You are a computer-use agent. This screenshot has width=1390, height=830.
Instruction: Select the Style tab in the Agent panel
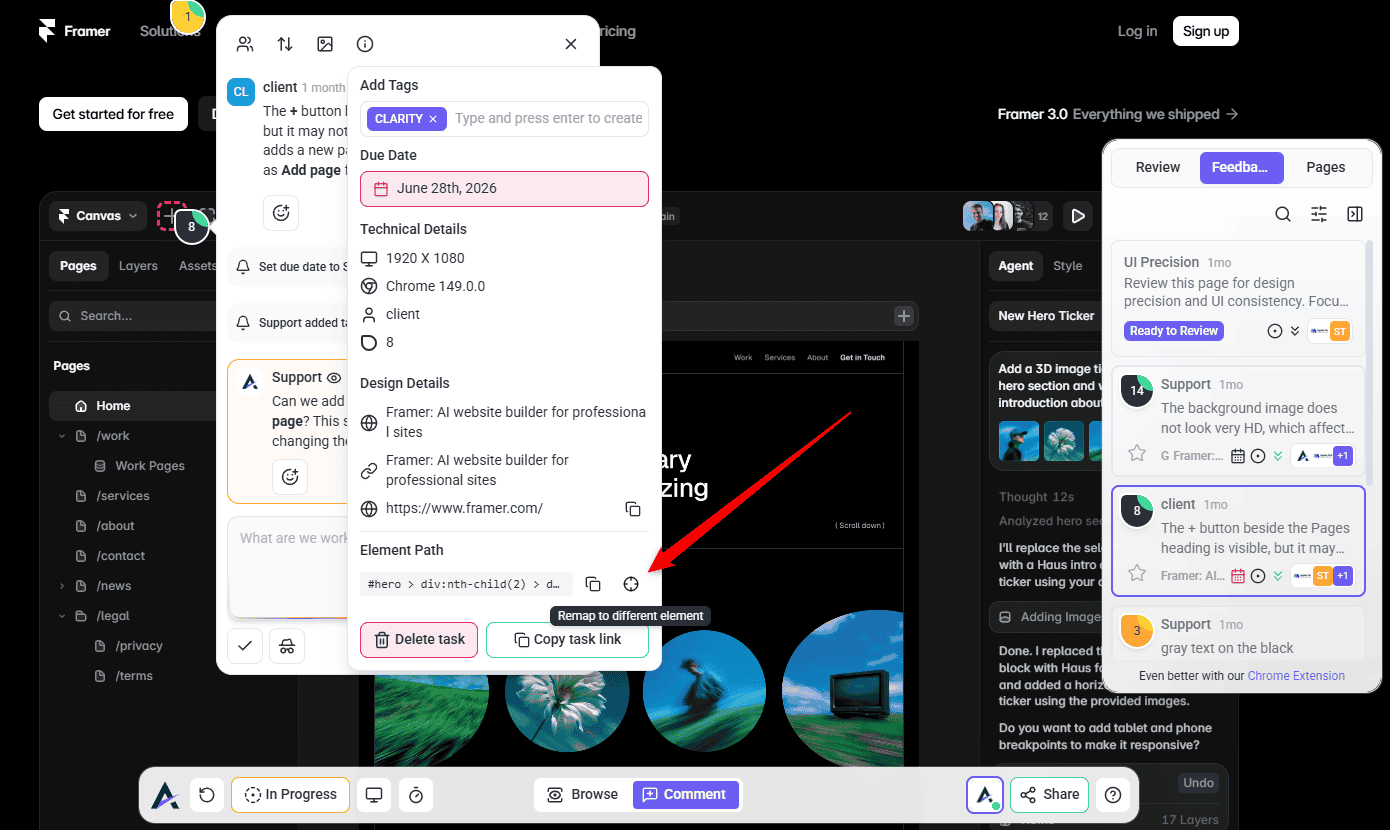[x=1067, y=266]
